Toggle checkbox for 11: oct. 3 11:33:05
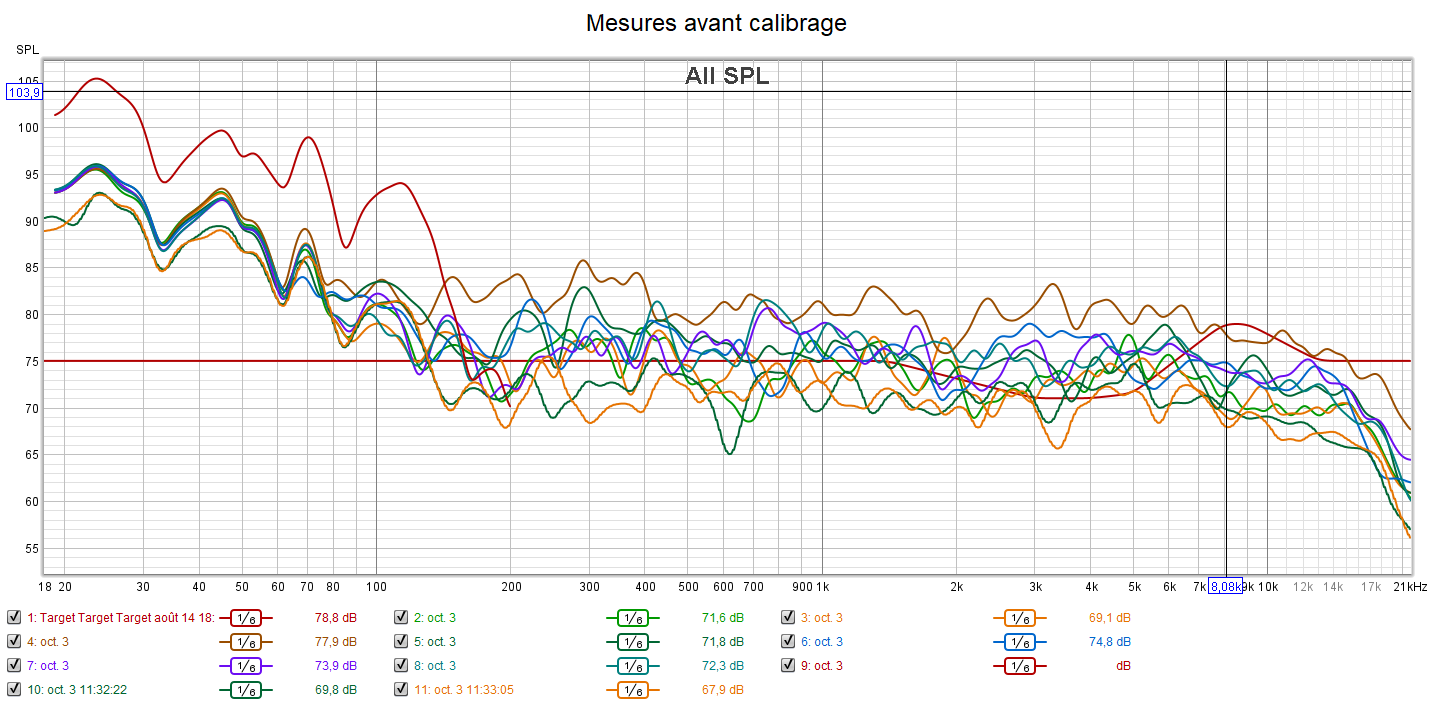 [401, 689]
